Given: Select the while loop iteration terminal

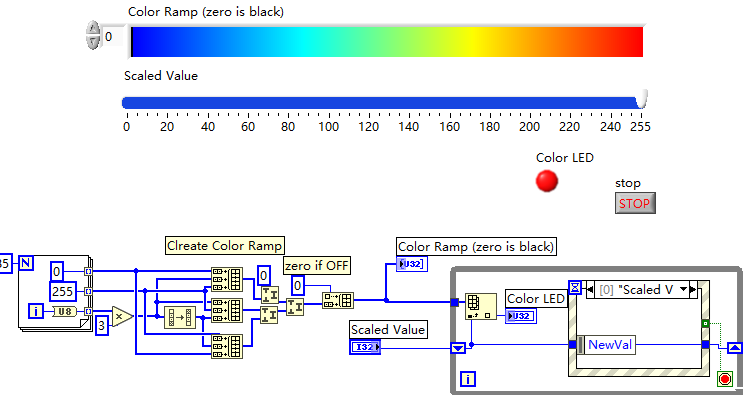Looking at the screenshot, I should [x=468, y=379].
